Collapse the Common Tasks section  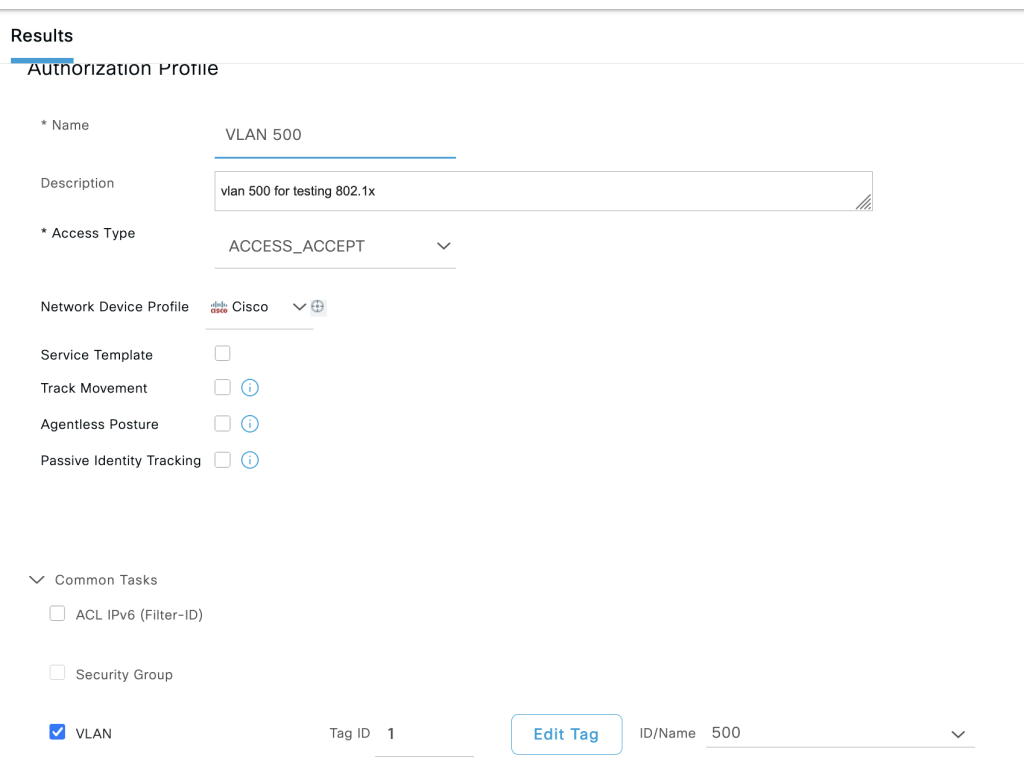[x=38, y=580]
